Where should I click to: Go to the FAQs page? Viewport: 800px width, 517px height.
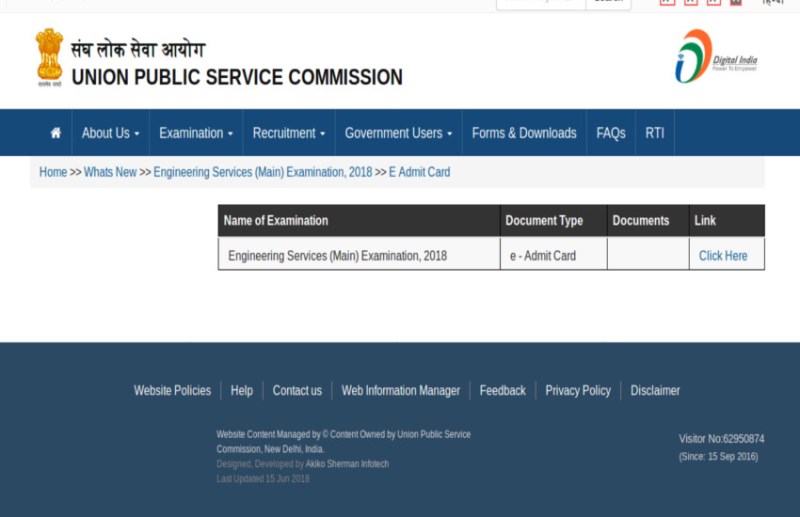pyautogui.click(x=610, y=133)
